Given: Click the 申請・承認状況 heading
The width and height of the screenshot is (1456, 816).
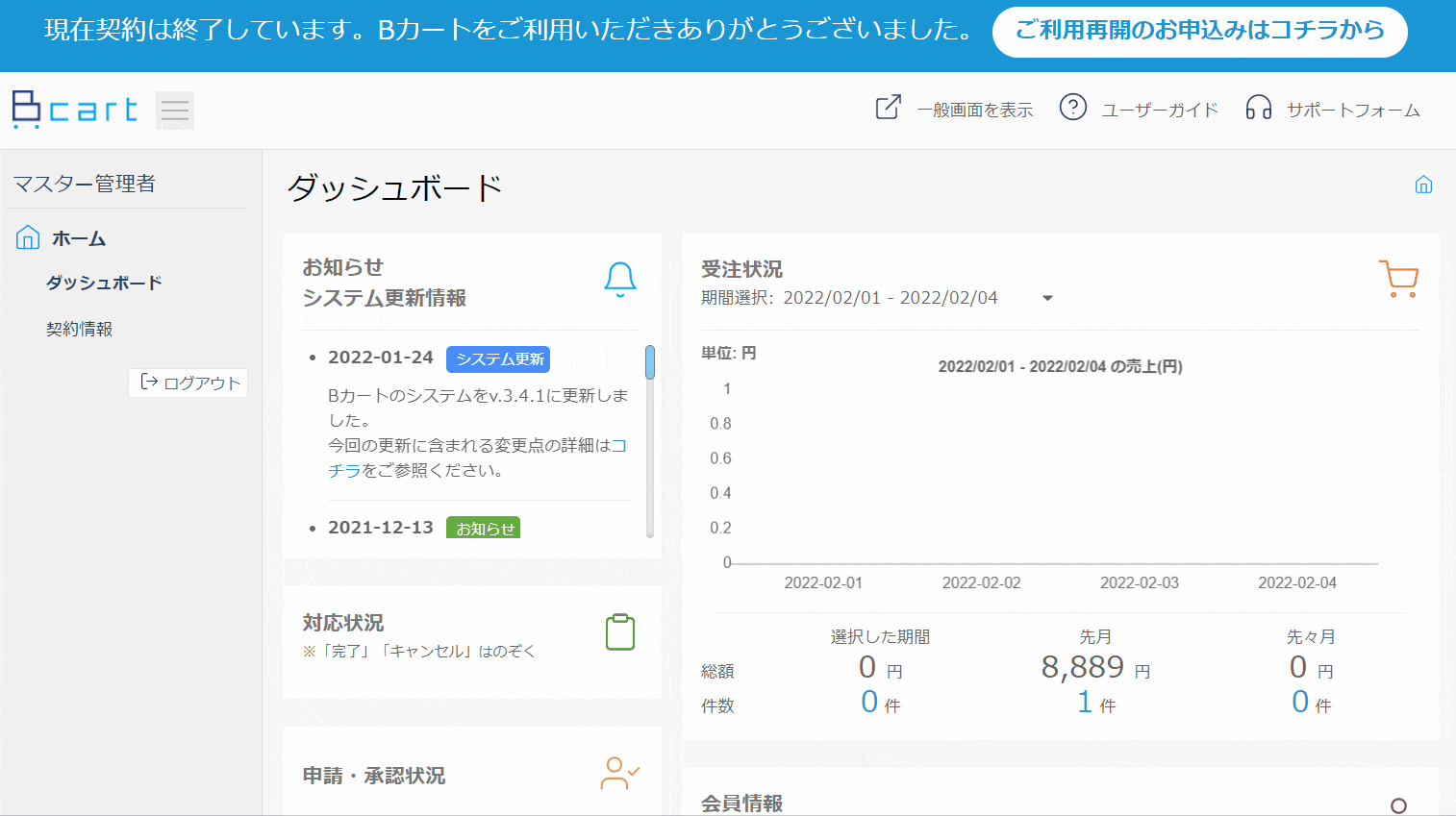Looking at the screenshot, I should (374, 776).
